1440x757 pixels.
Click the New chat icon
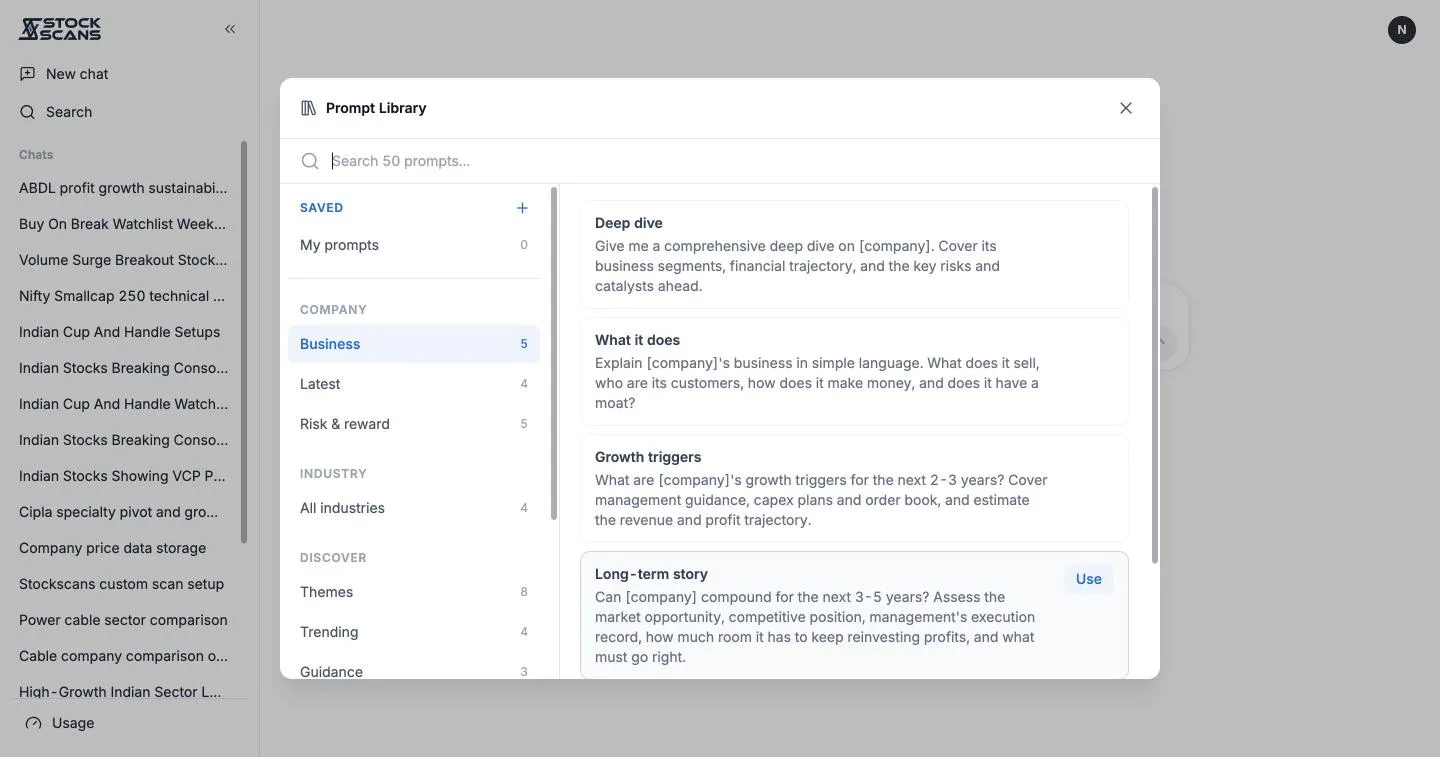(x=27, y=74)
